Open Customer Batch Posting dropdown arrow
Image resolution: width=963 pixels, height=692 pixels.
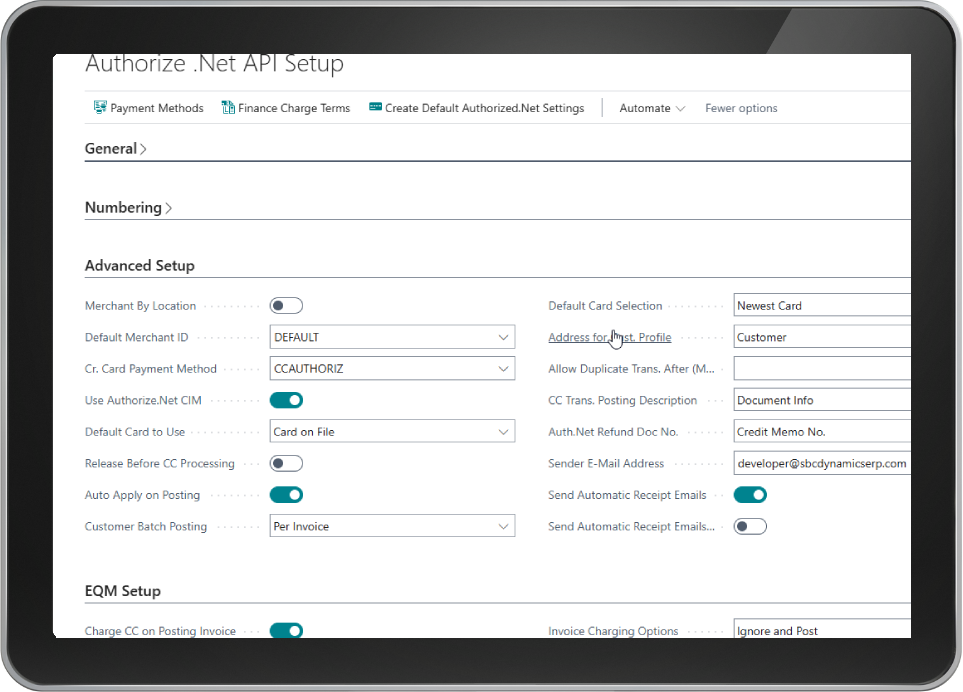point(504,526)
